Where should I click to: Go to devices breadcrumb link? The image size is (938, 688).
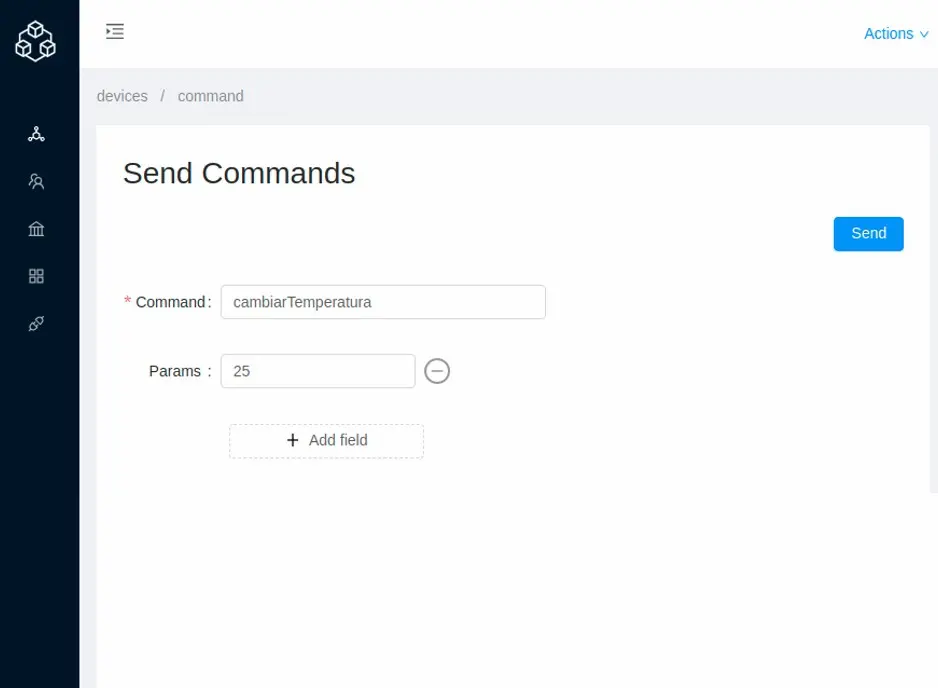122,96
